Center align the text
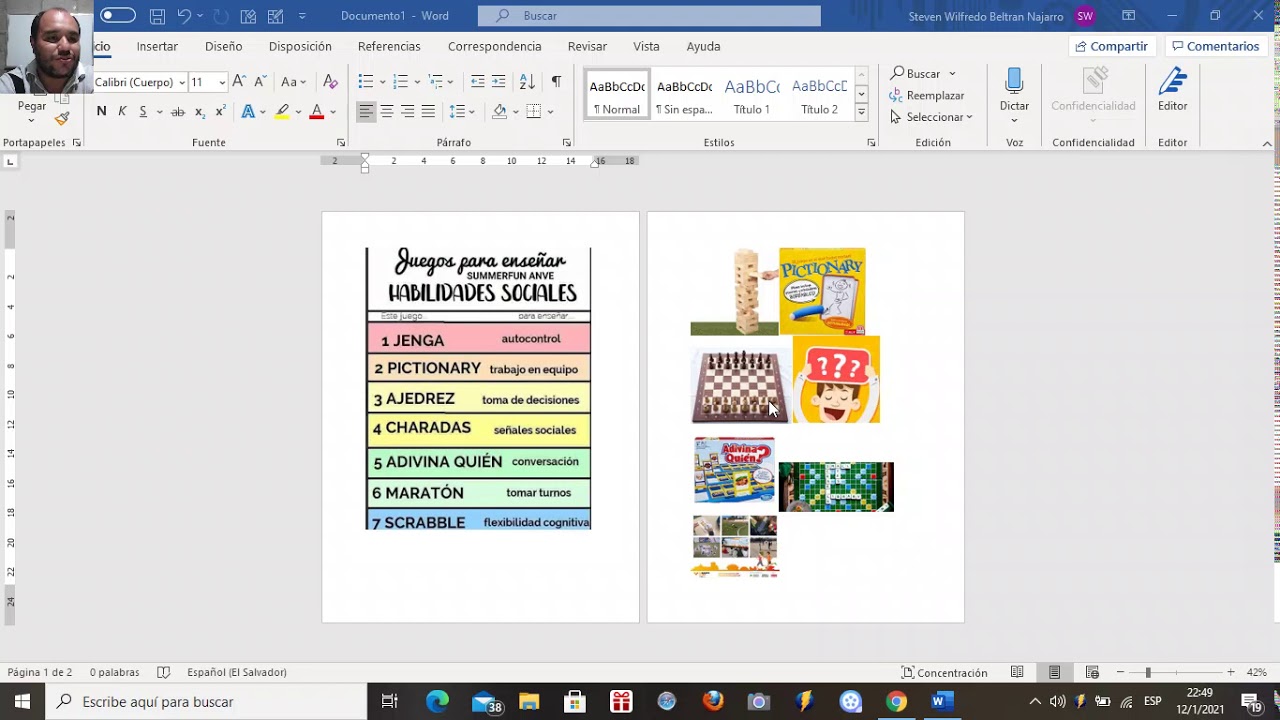 click(387, 111)
